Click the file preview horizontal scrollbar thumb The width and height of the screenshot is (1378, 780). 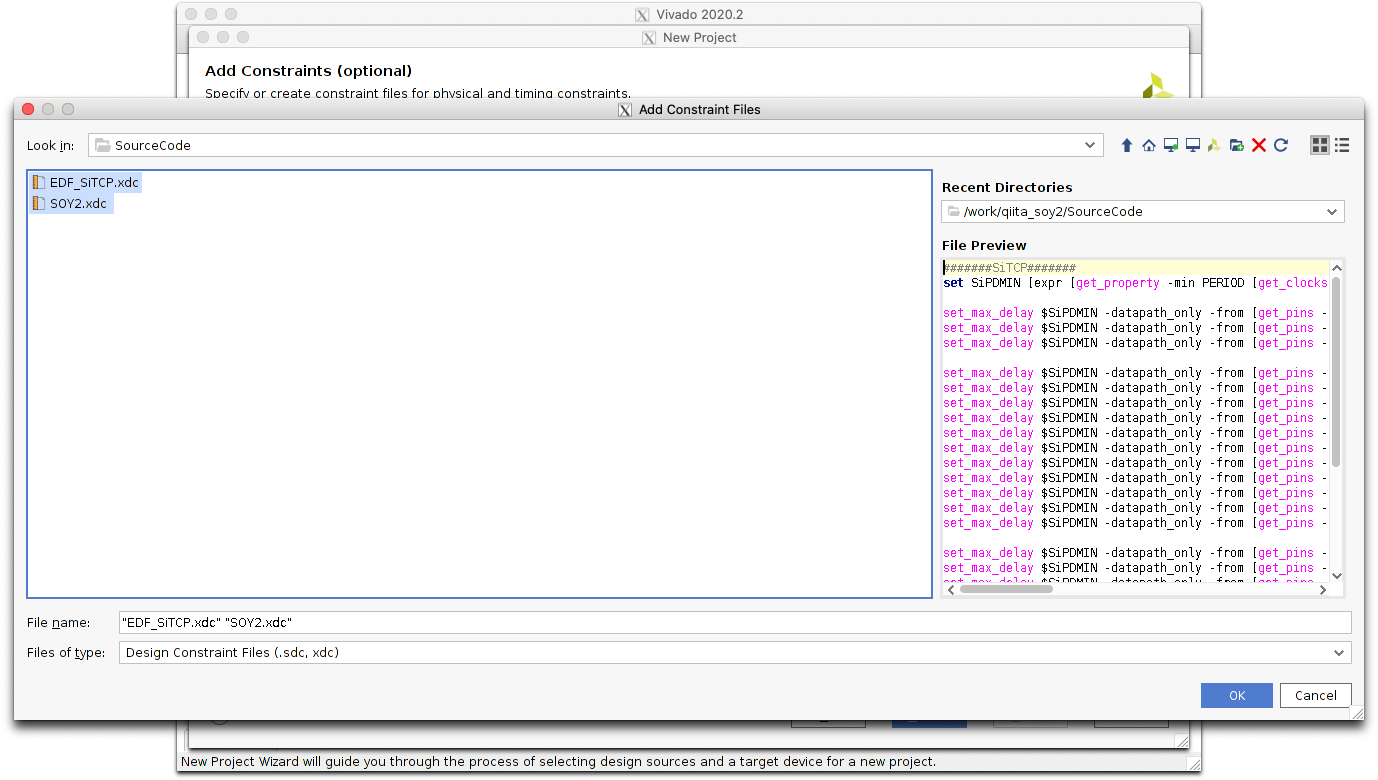point(1006,590)
